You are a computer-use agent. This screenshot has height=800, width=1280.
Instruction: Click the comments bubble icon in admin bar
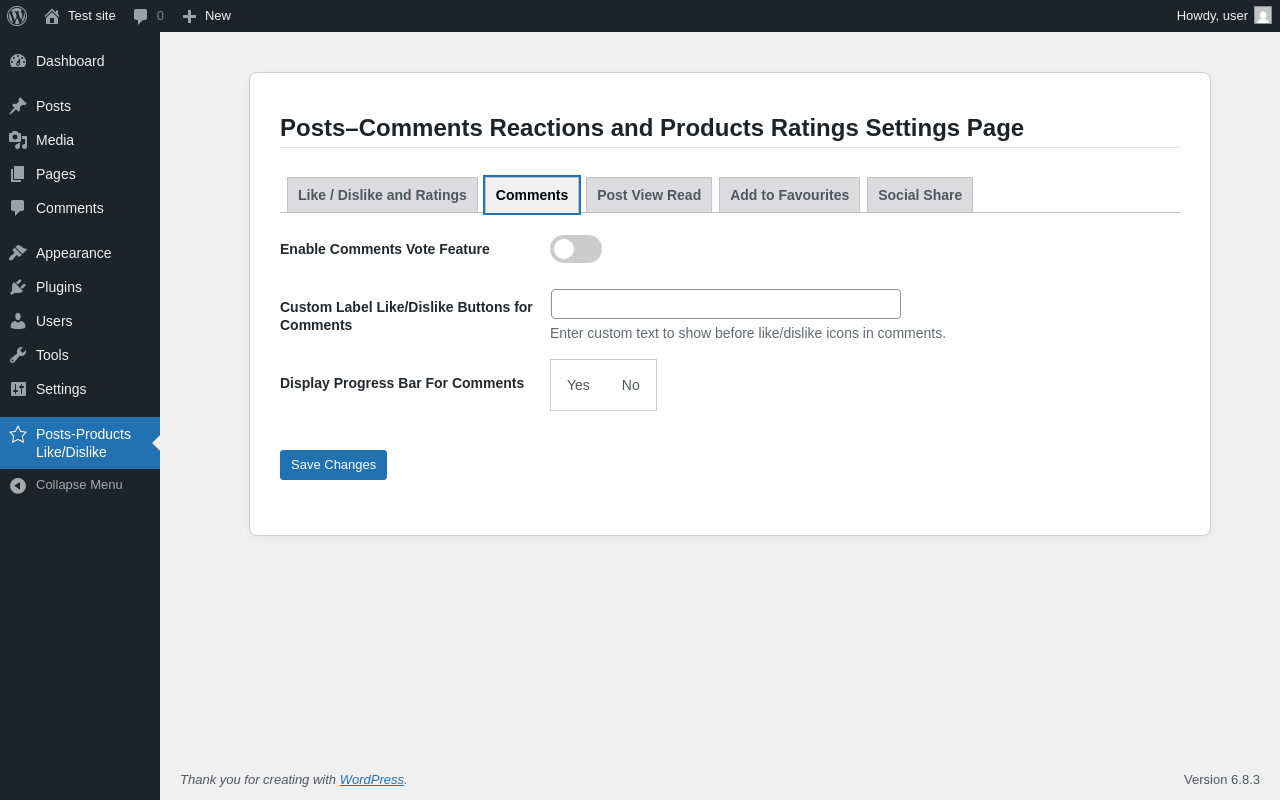point(140,16)
